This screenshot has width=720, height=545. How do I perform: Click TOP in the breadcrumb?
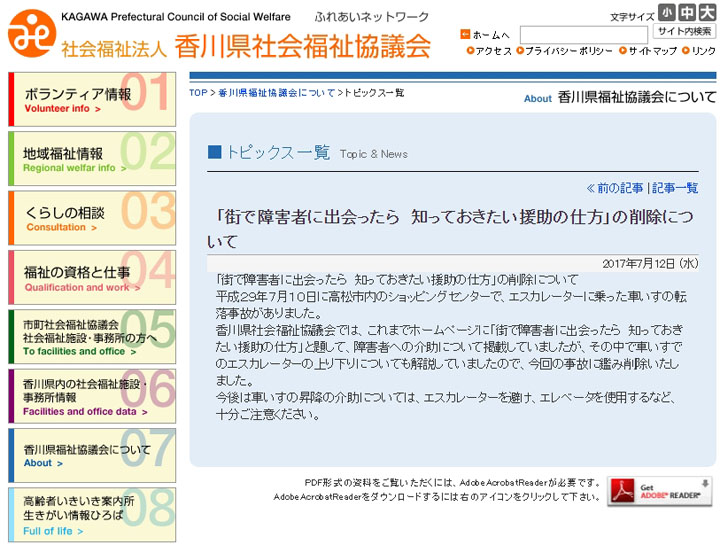click(x=198, y=93)
